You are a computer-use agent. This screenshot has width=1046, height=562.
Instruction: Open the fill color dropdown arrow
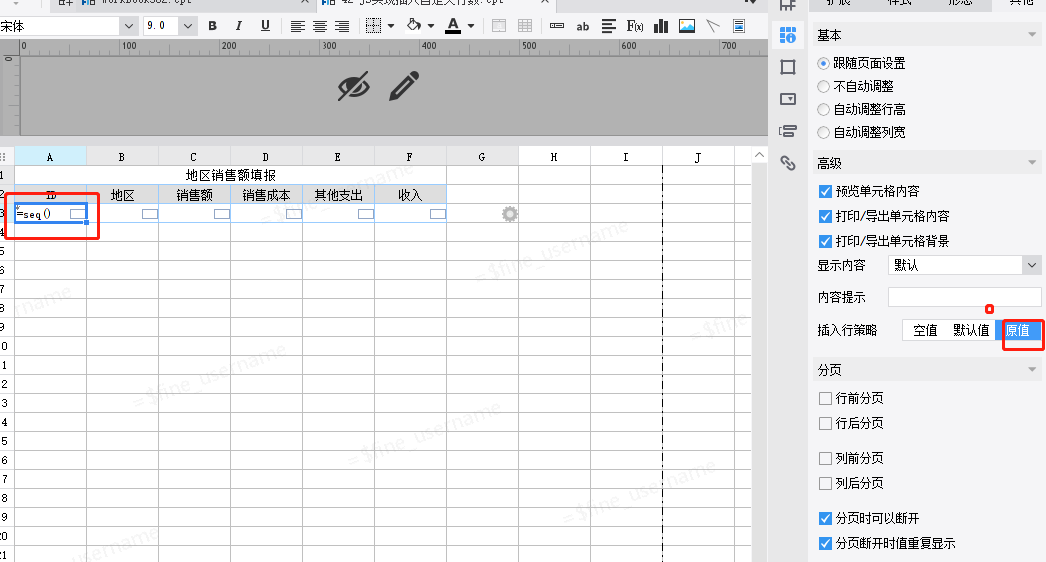(431, 26)
